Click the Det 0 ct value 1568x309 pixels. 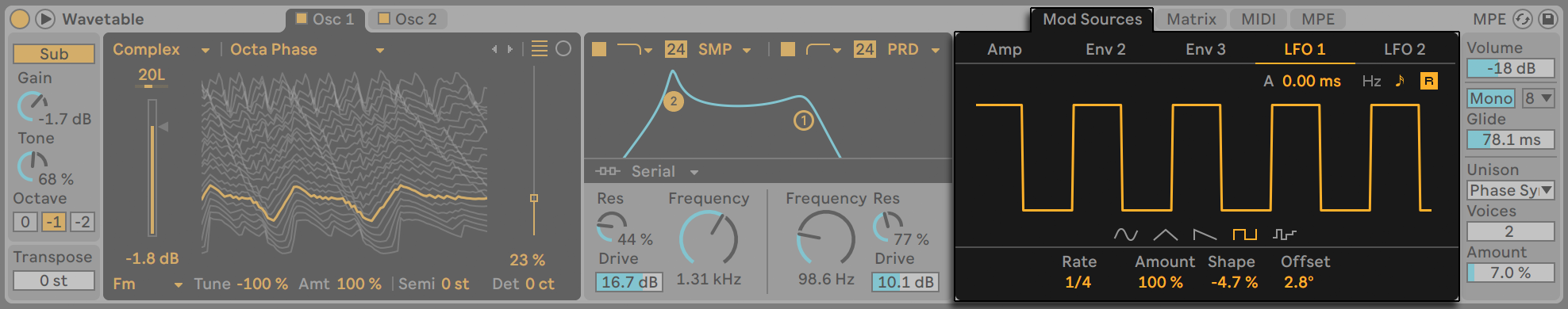tap(540, 284)
